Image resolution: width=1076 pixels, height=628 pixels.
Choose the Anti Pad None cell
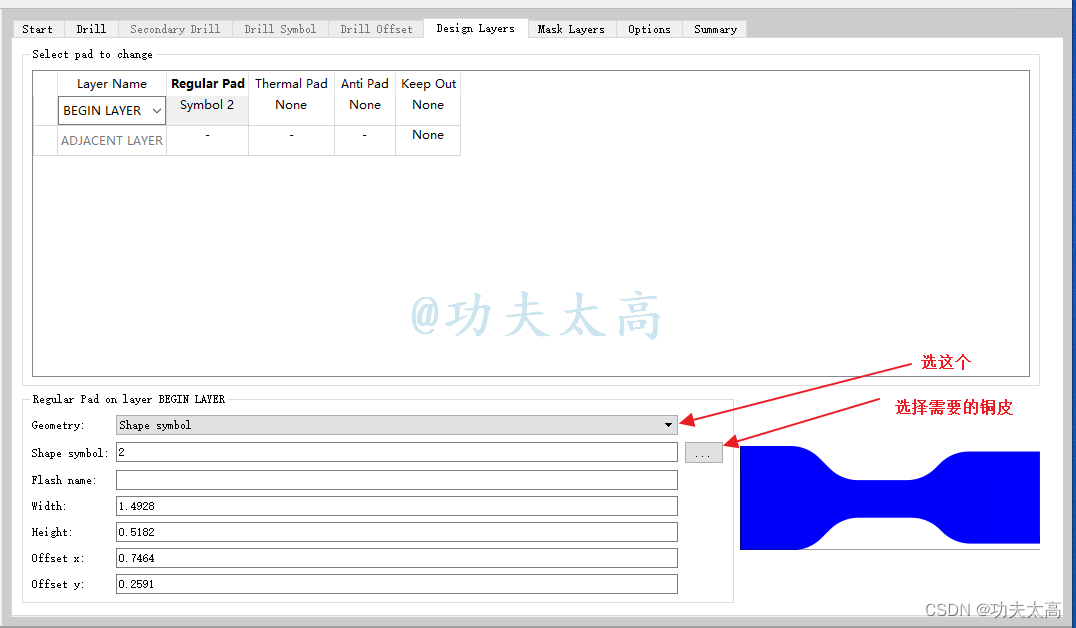(365, 105)
